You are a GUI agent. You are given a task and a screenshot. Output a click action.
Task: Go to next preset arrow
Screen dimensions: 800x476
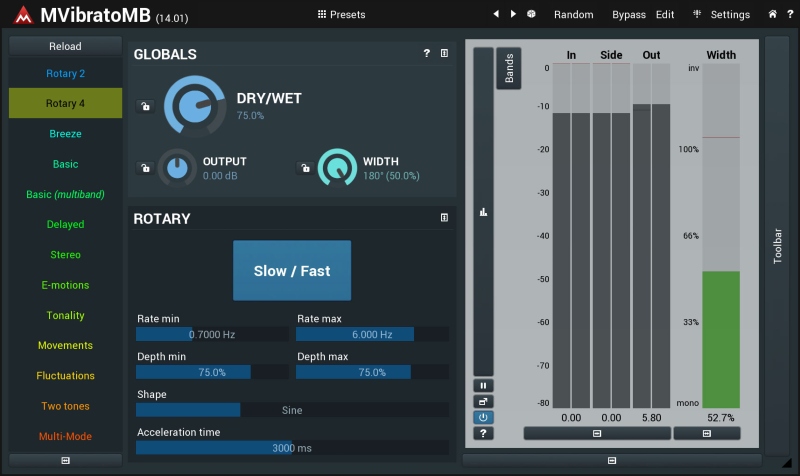pyautogui.click(x=513, y=14)
